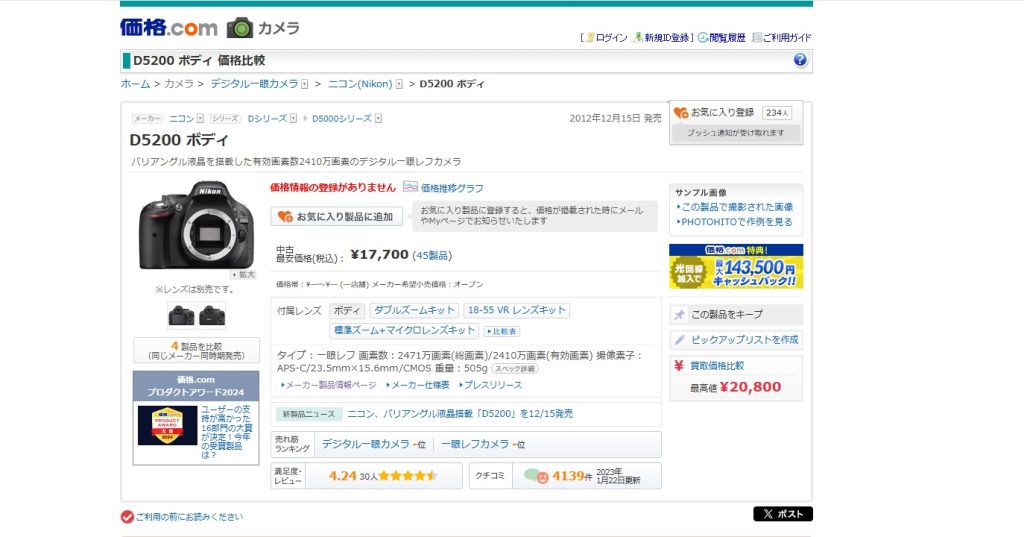Click the この製品をキープ pin button
The width and height of the screenshot is (1024, 537).
click(736, 314)
